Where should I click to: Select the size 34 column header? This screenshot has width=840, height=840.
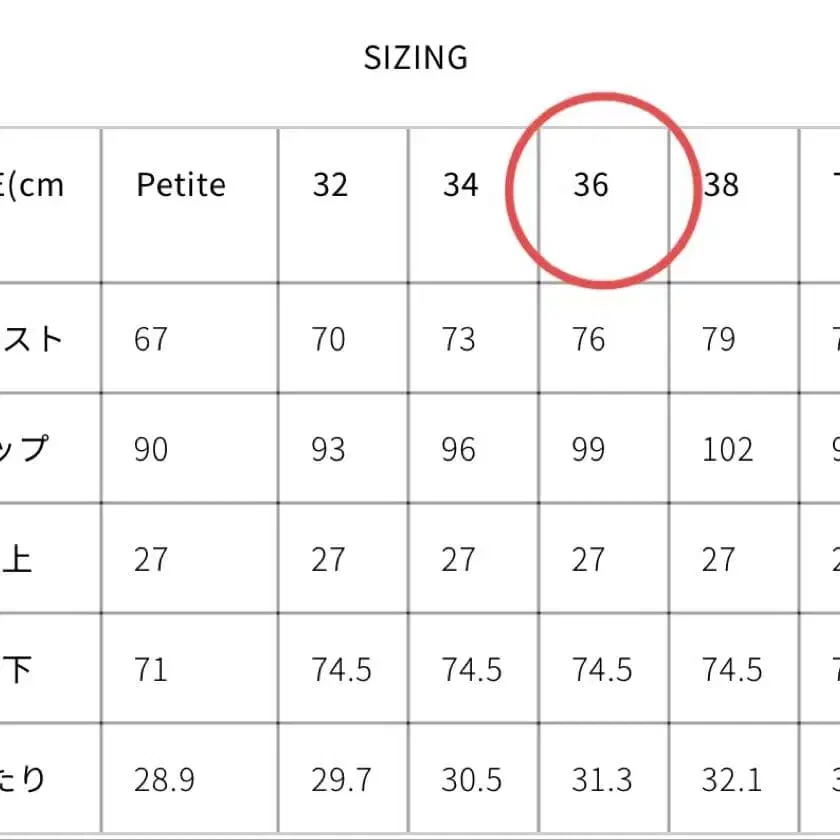point(460,185)
